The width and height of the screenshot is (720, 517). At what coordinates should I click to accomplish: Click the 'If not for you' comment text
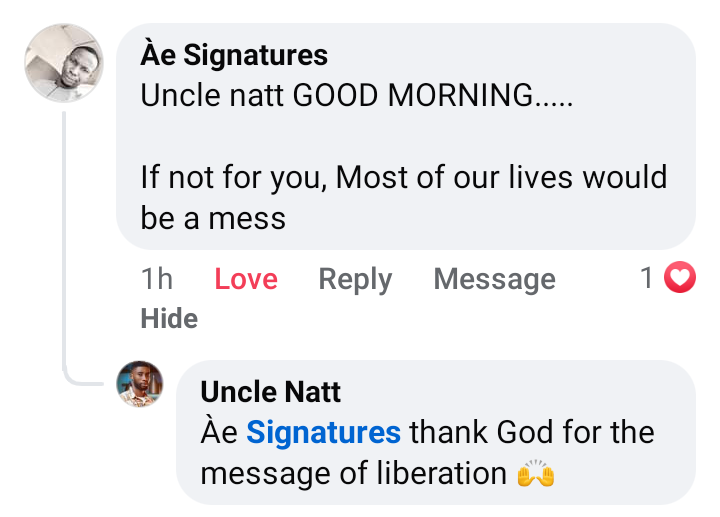tap(403, 177)
